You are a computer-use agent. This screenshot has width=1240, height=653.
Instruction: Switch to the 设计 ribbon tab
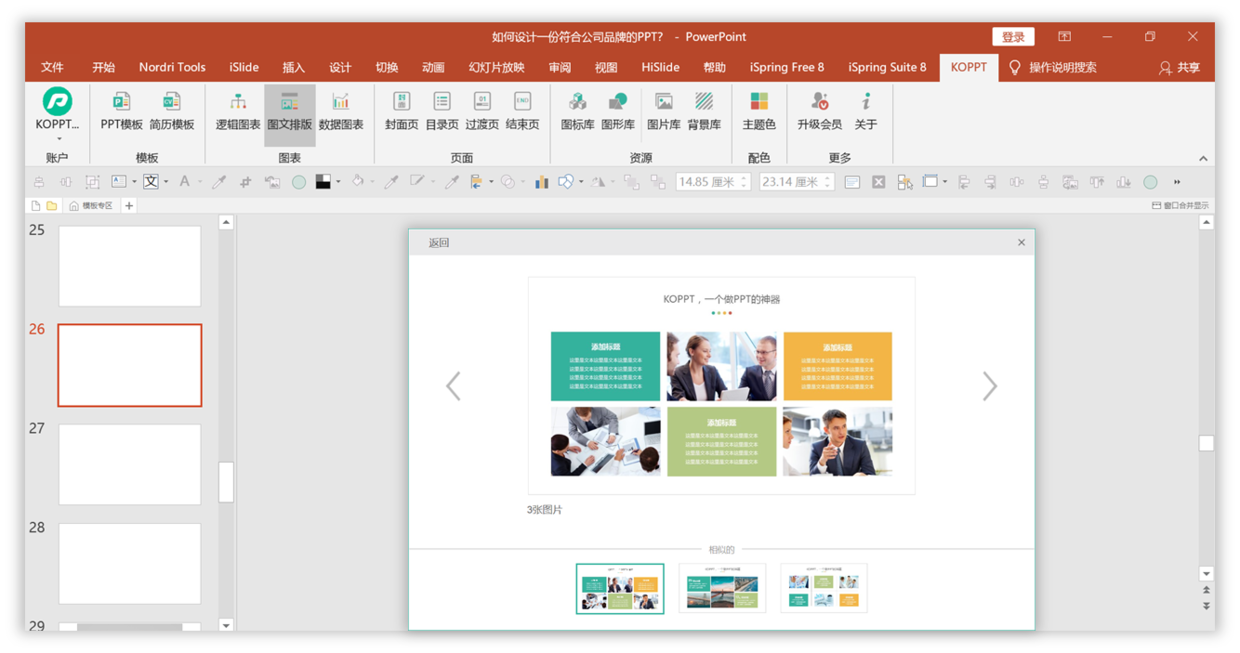click(x=341, y=68)
